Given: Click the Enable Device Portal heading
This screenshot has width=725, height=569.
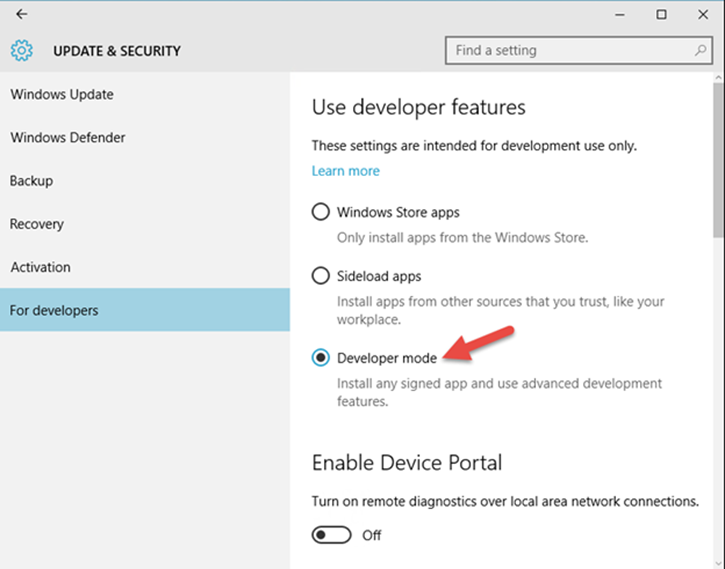Looking at the screenshot, I should [407, 463].
